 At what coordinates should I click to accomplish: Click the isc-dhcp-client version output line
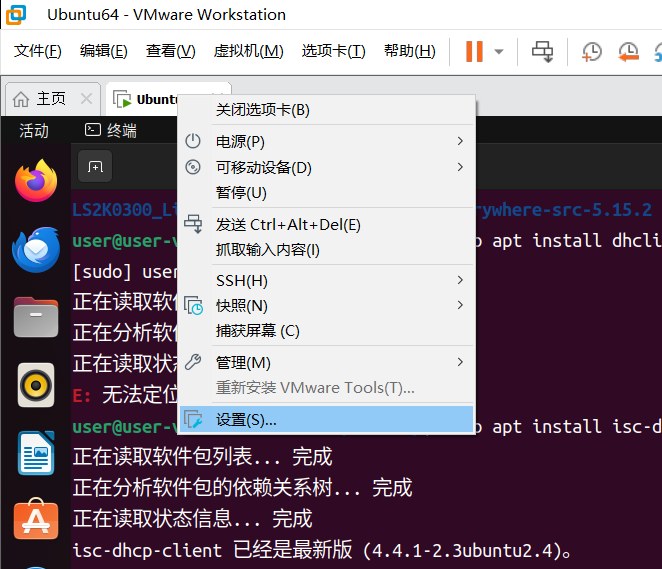(323, 550)
